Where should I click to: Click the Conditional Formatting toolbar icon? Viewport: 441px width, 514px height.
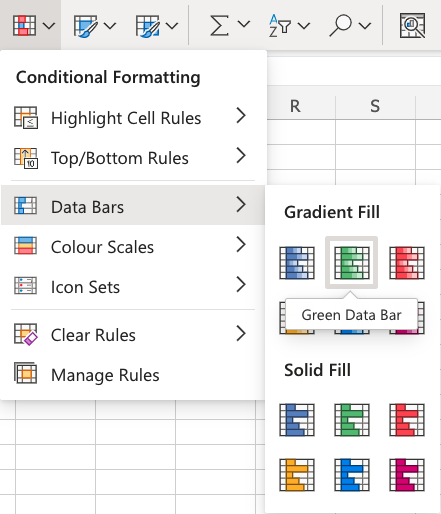24,25
